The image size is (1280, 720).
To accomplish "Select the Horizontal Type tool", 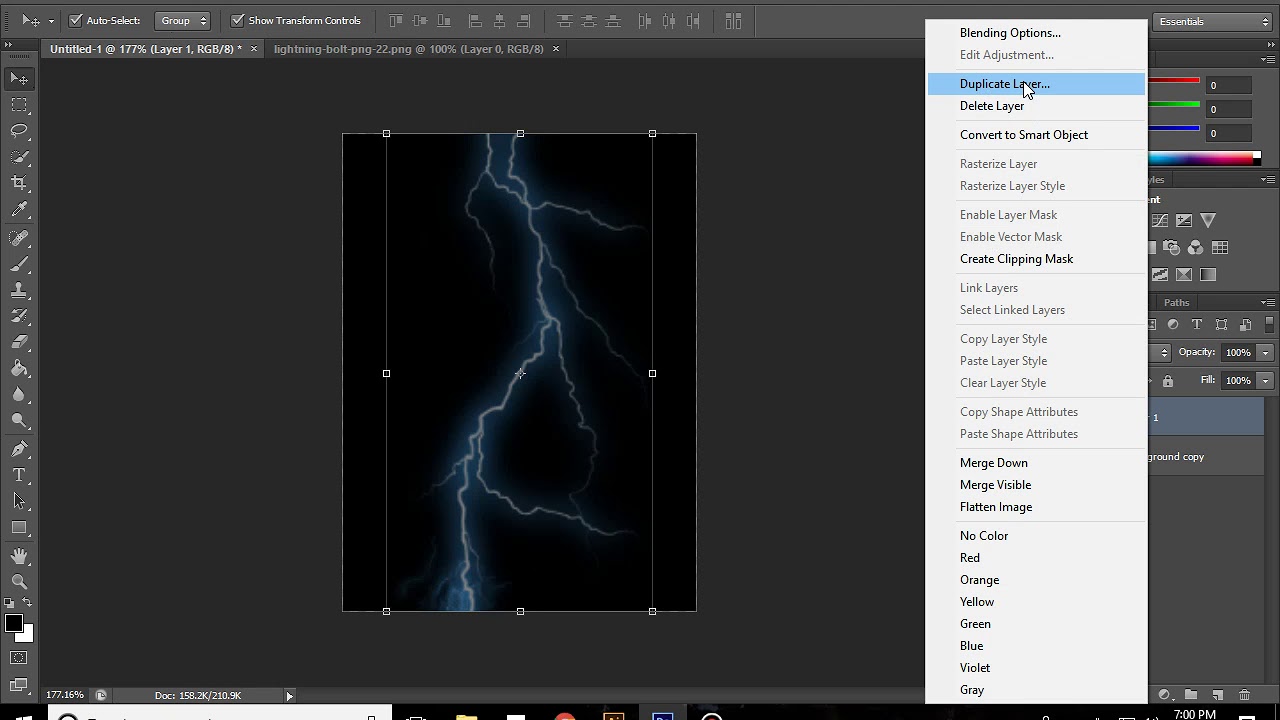I will pos(19,475).
